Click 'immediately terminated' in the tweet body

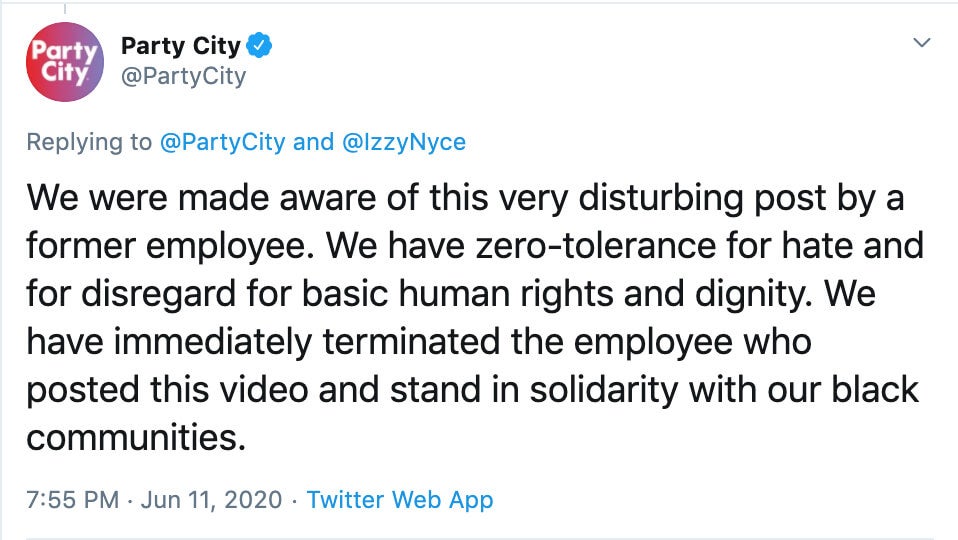pos(308,342)
